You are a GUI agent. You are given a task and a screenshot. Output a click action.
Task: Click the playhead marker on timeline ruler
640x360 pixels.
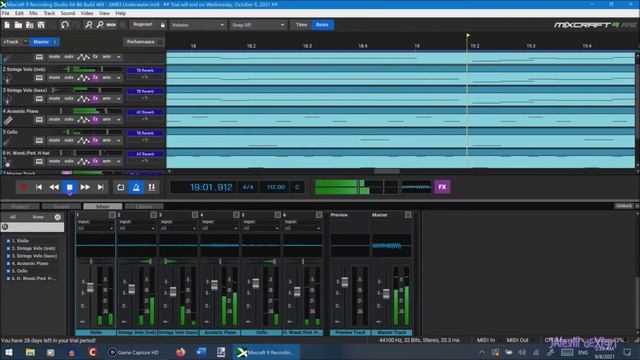coord(468,36)
